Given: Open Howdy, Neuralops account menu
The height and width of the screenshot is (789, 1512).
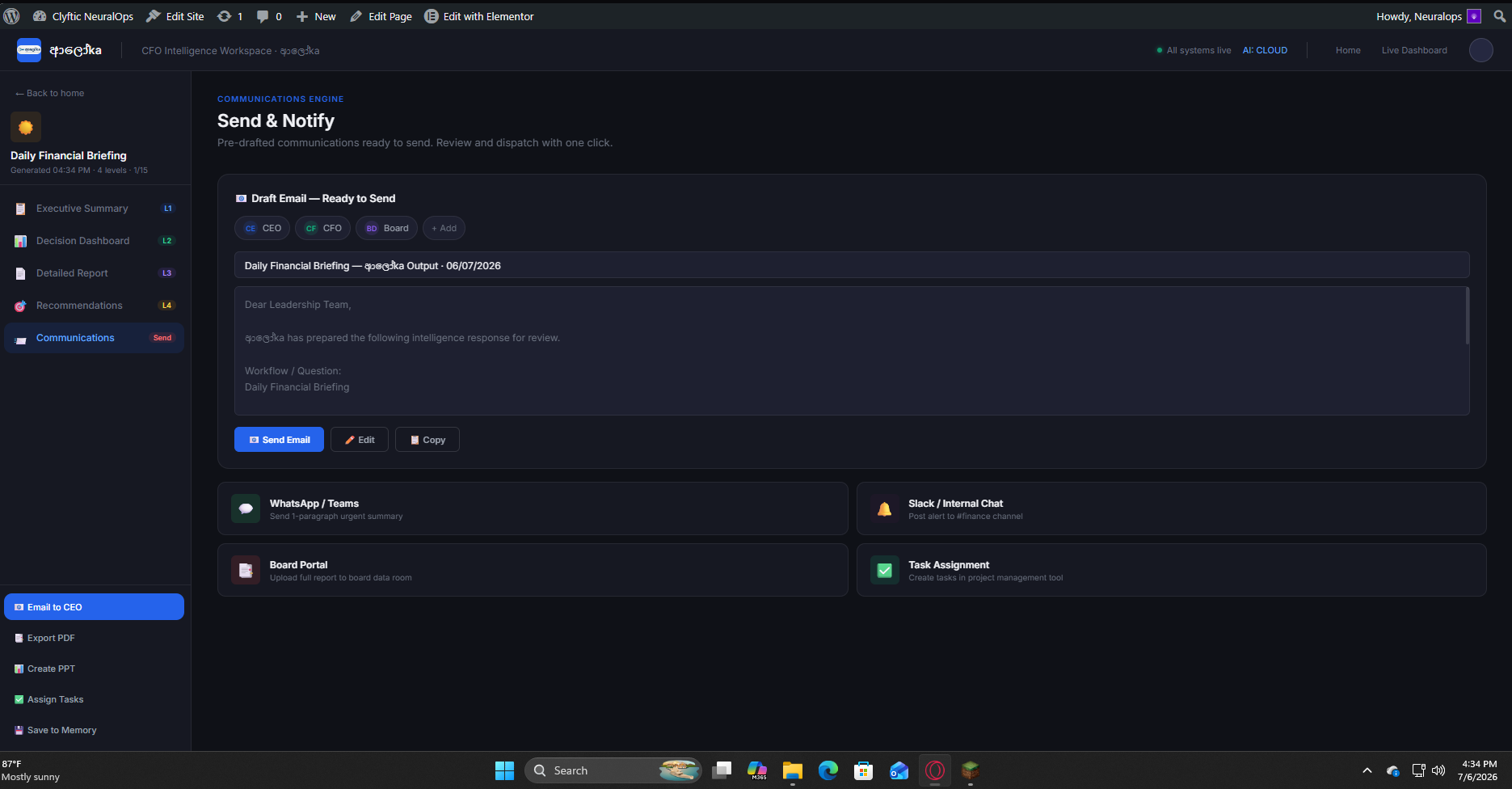Looking at the screenshot, I should 1429,16.
